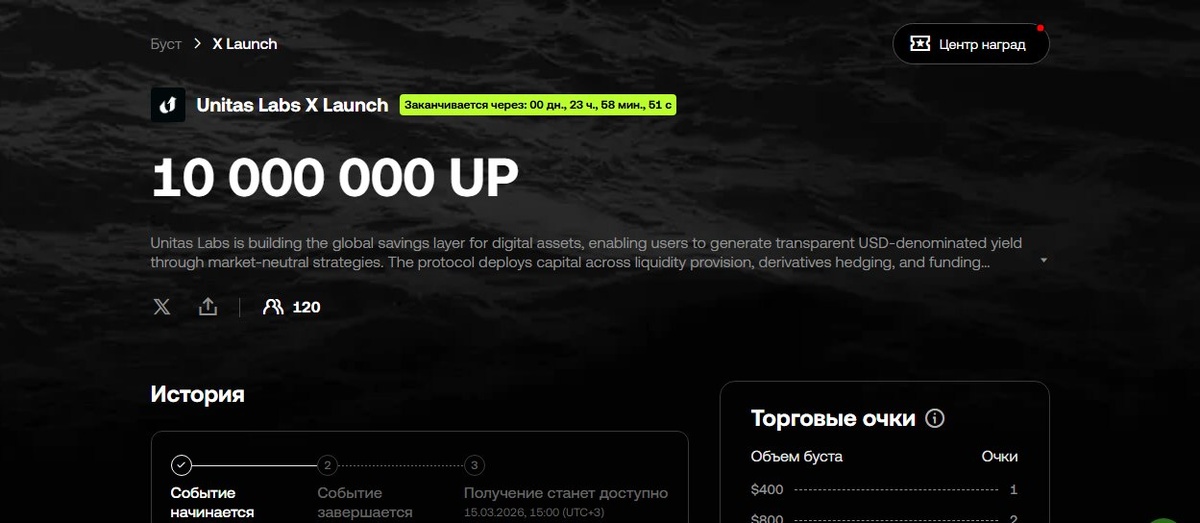This screenshot has width=1200, height=523.
Task: Click the participant count 120
Action: point(306,307)
